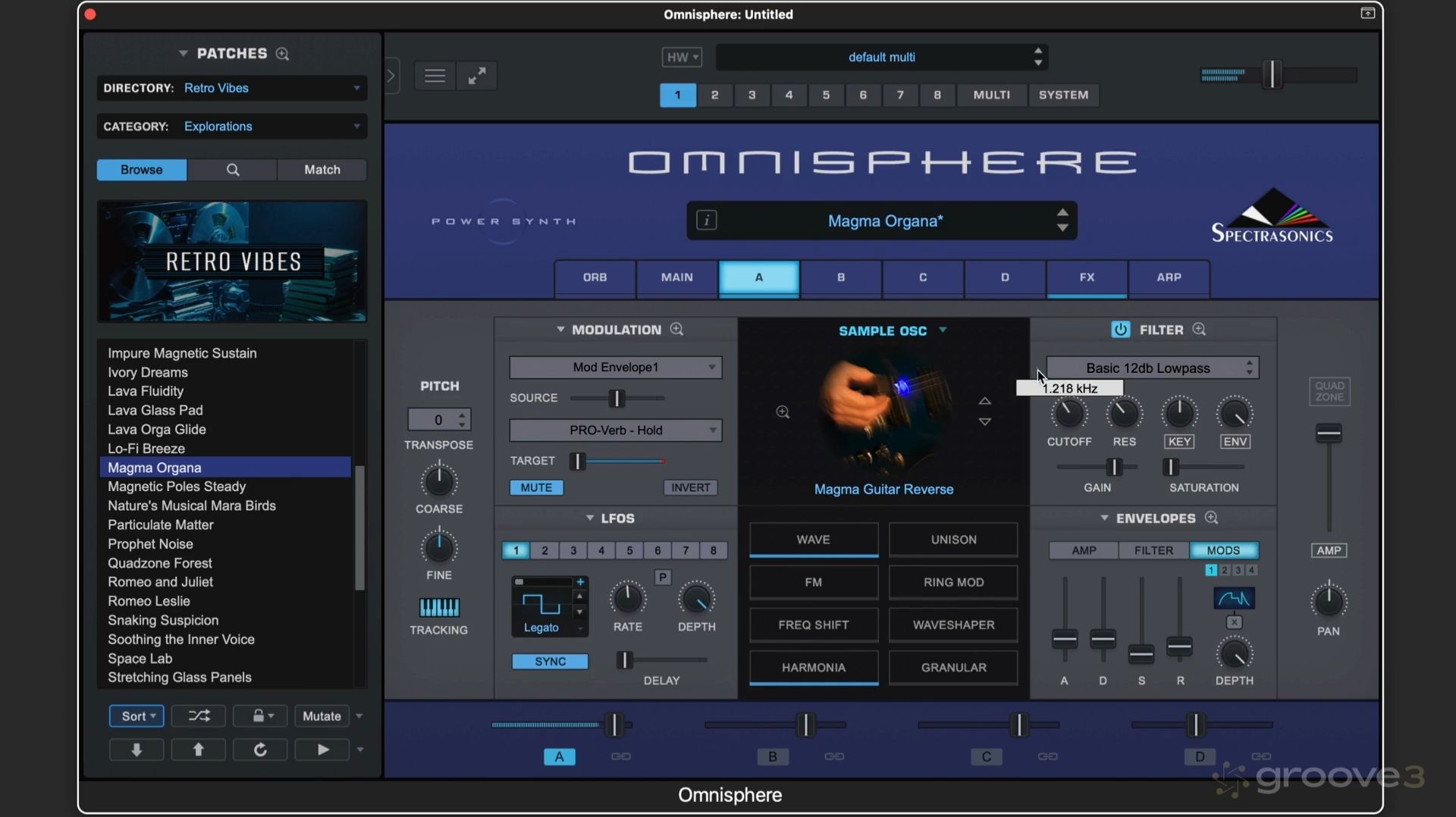Click the Mutate button
Image resolution: width=1456 pixels, height=817 pixels.
pos(322,716)
